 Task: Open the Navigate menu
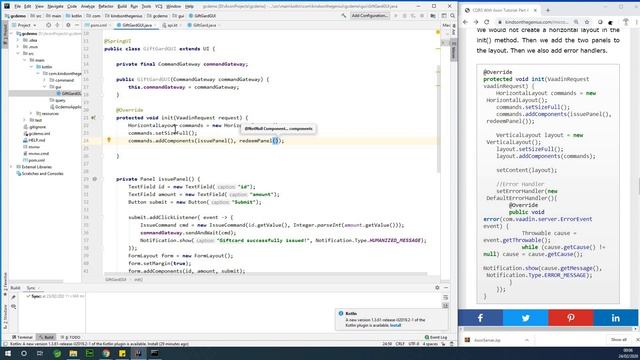pyautogui.click(x=55, y=7)
